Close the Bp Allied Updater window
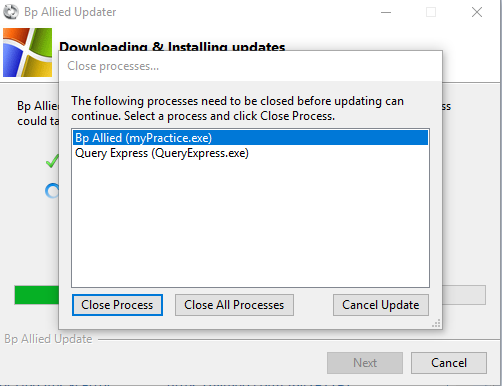 pyautogui.click(x=477, y=12)
